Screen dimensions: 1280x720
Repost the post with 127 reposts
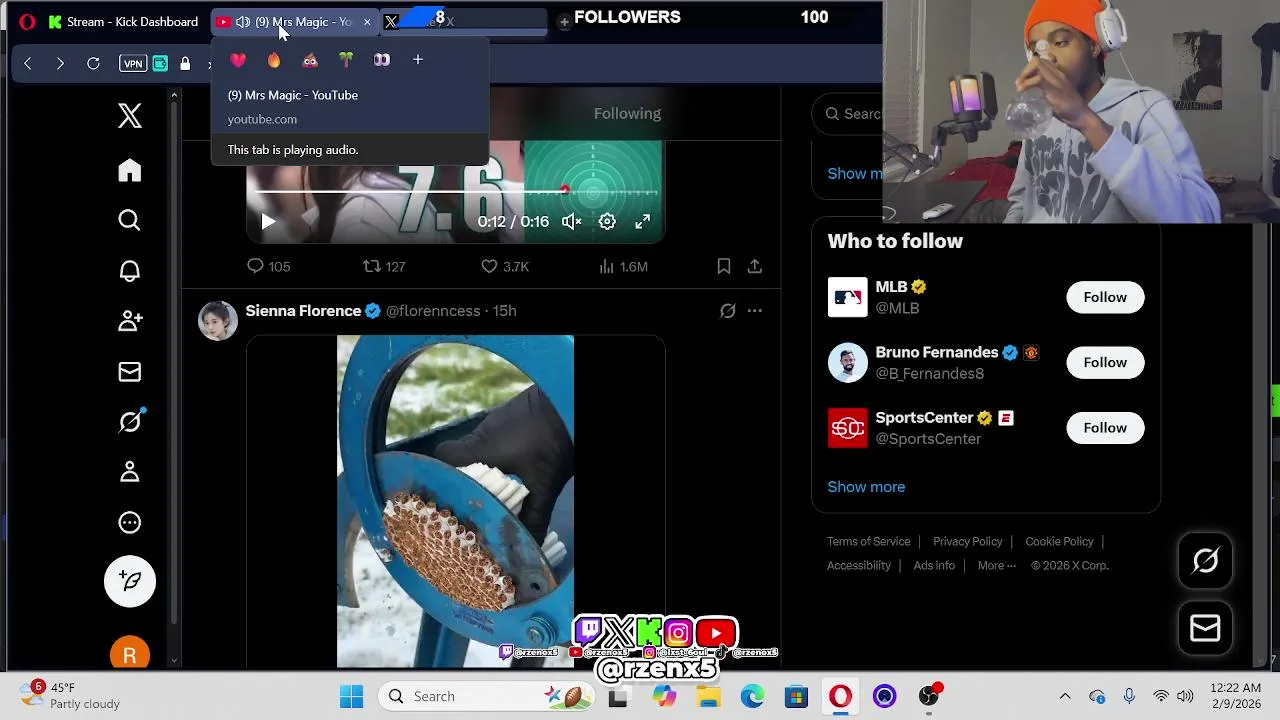click(384, 266)
